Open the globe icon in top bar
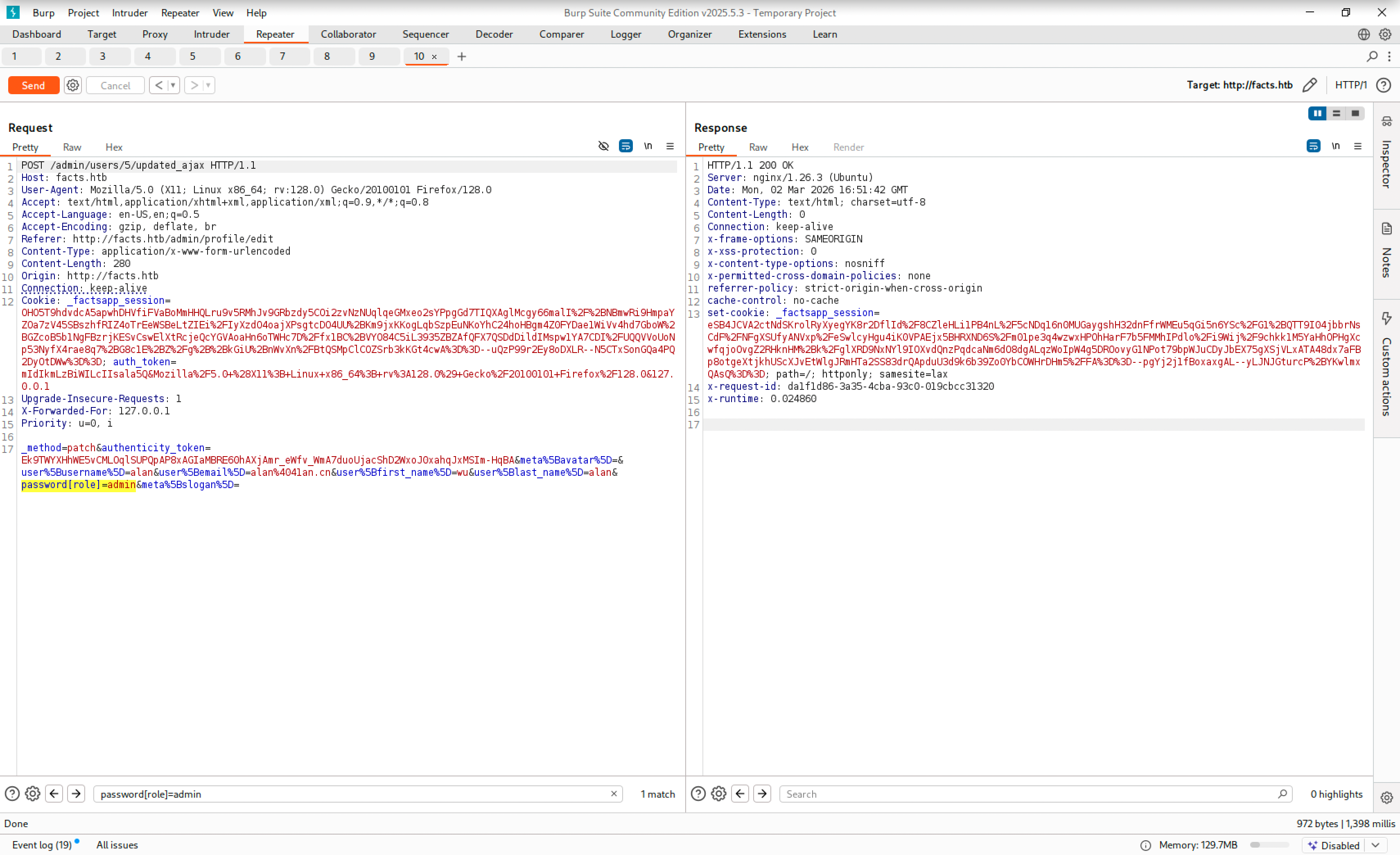 pos(1364,34)
